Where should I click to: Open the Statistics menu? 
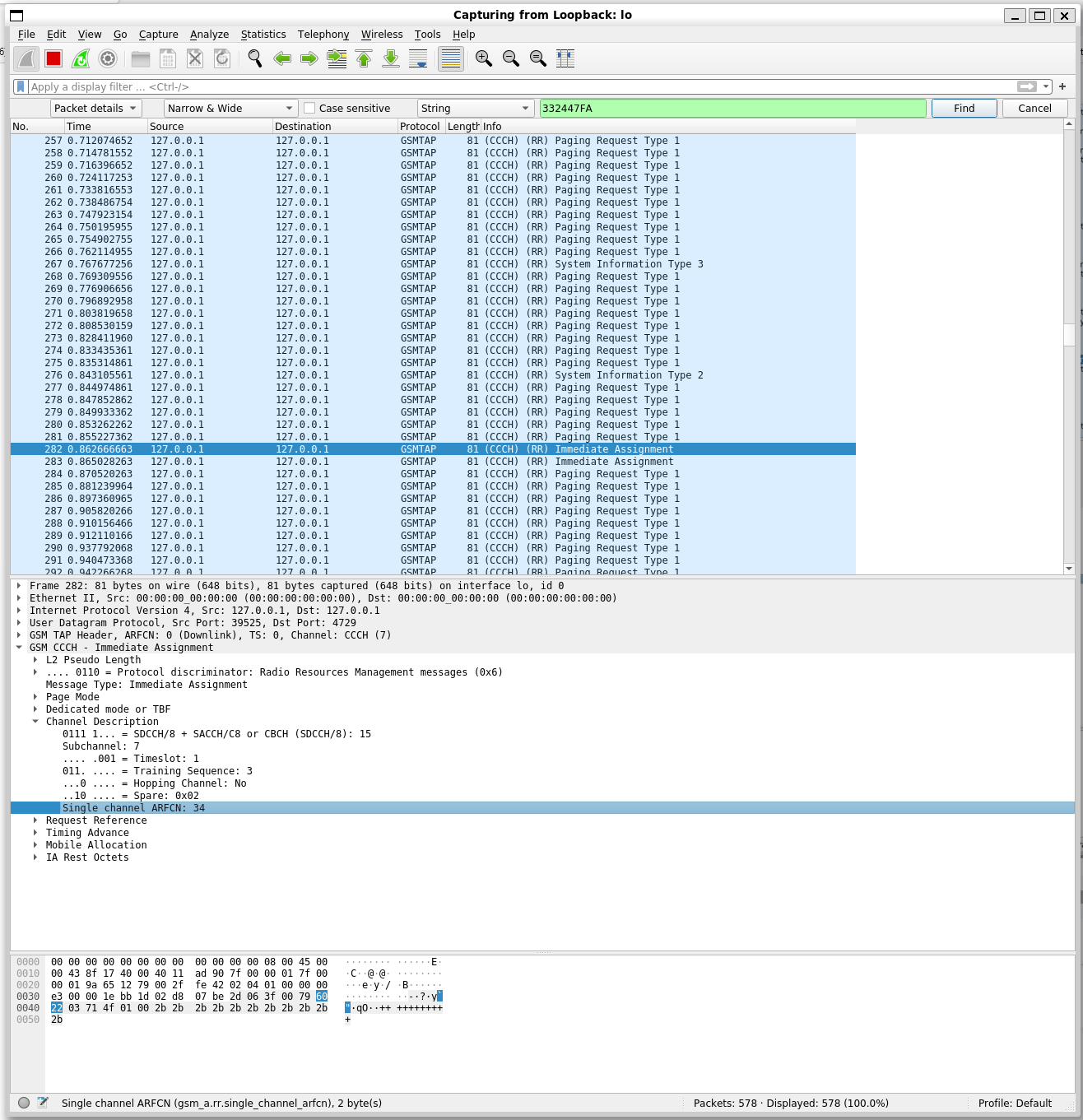(x=263, y=34)
